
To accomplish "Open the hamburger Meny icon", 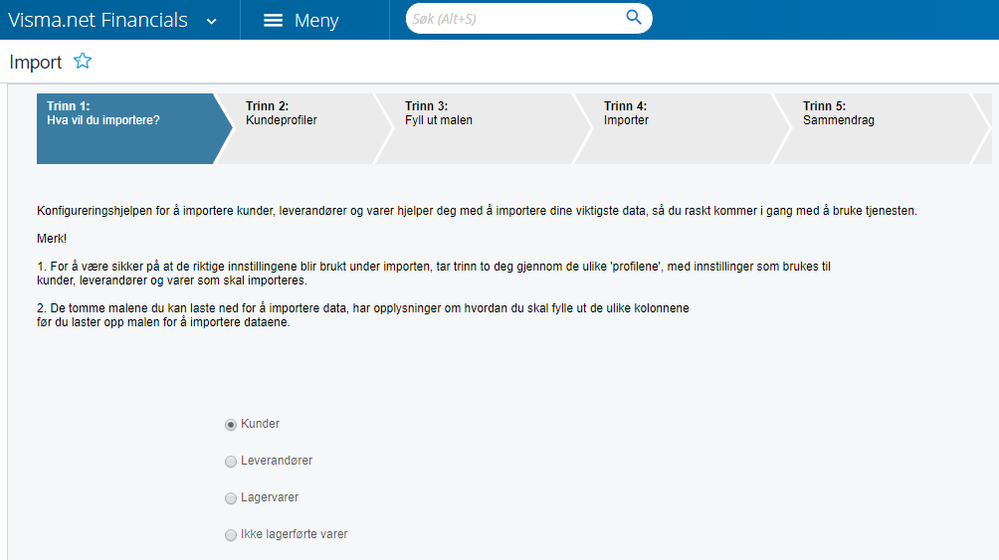I will click(273, 20).
